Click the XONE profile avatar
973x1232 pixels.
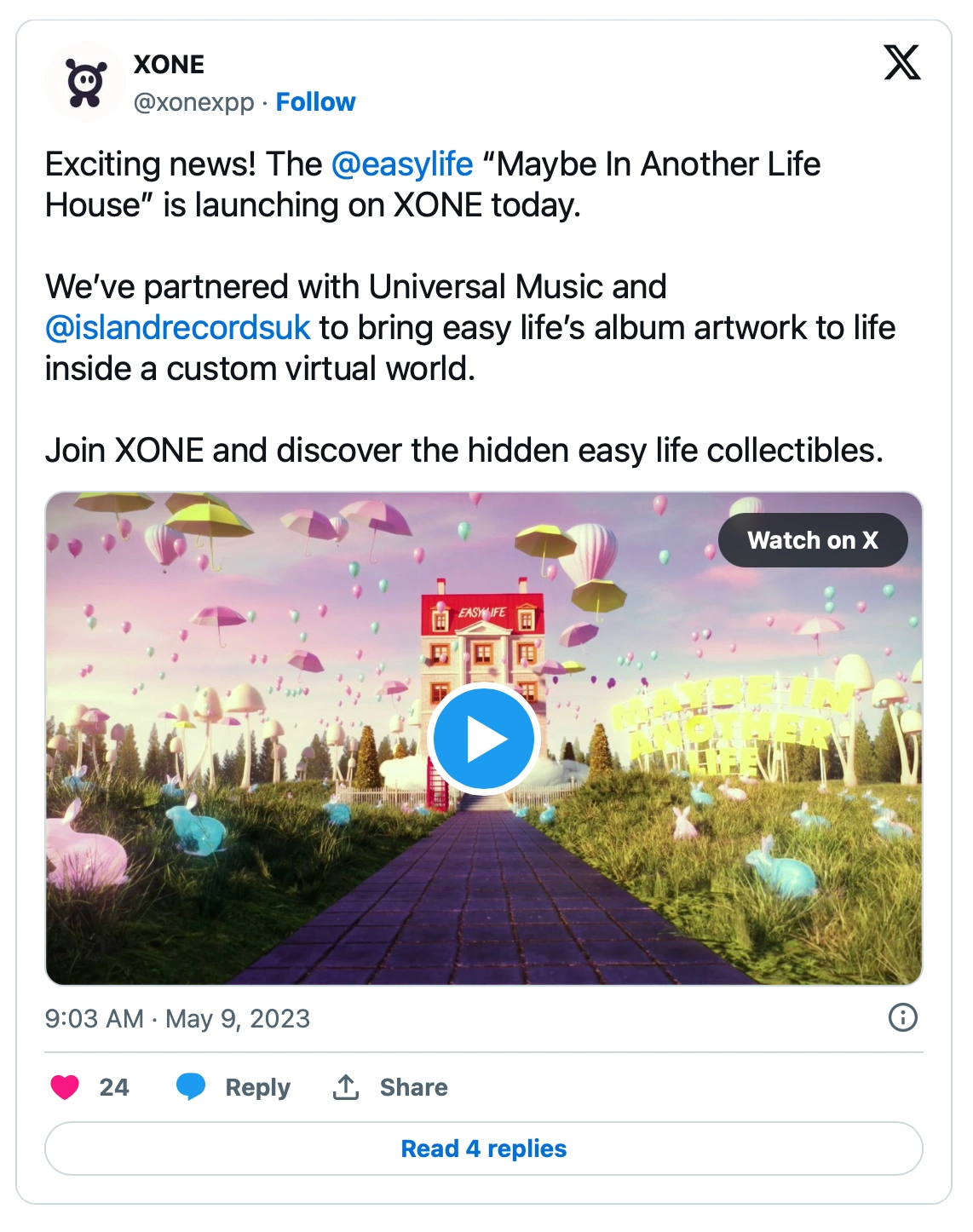85,83
